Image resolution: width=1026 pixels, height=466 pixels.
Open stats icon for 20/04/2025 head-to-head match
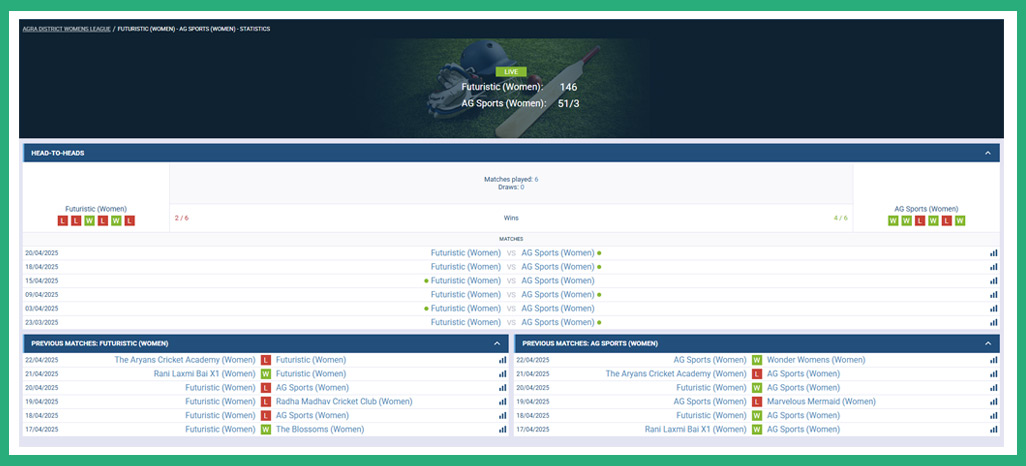(x=993, y=253)
